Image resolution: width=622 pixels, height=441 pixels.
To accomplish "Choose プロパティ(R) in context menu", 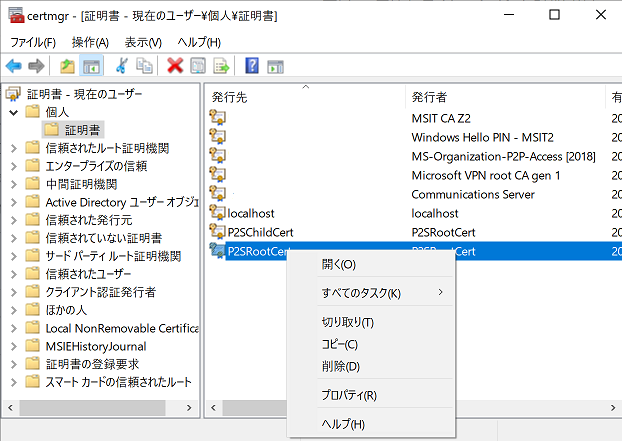I will click(349, 395).
